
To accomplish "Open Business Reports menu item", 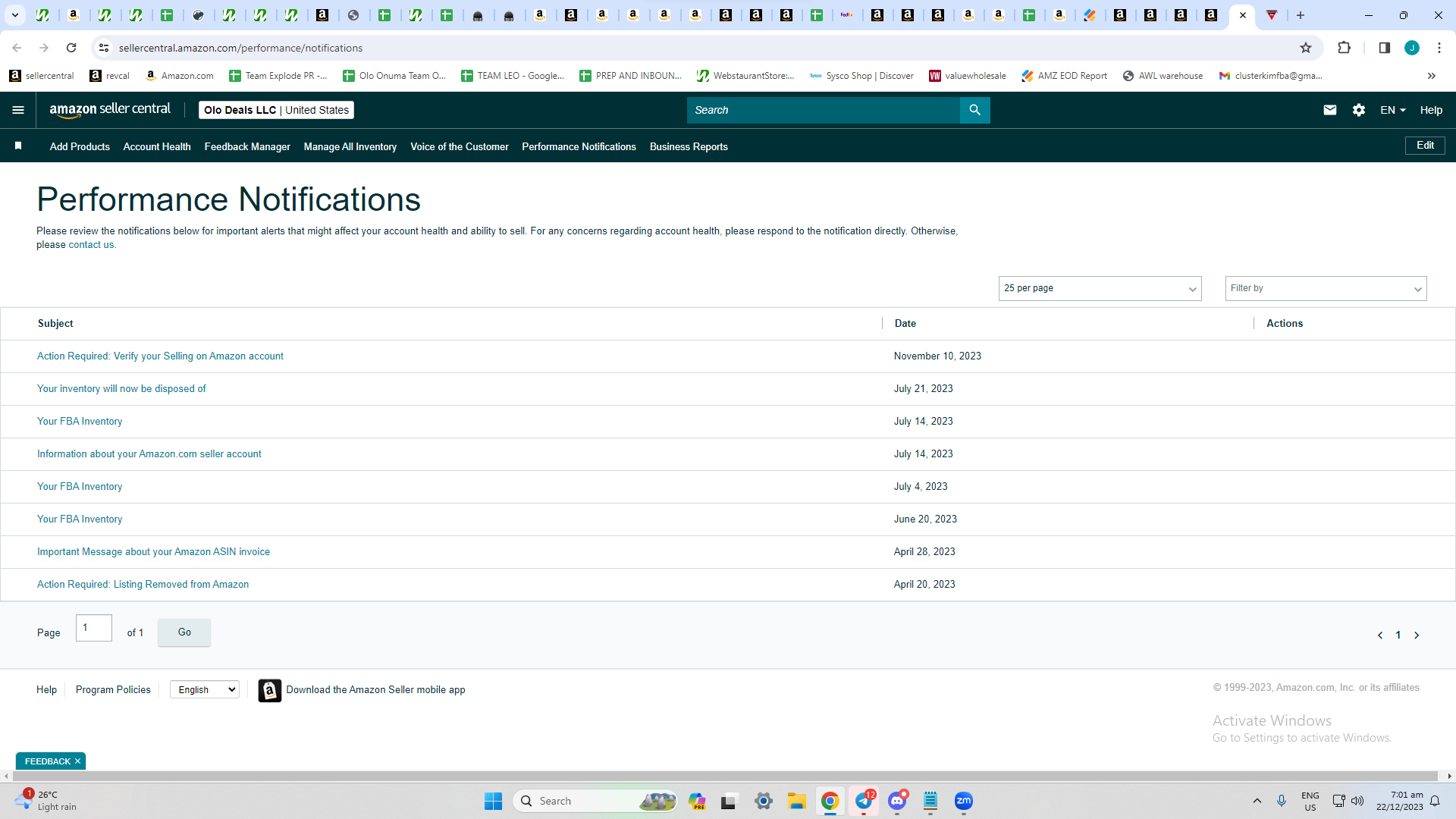I will 689,146.
